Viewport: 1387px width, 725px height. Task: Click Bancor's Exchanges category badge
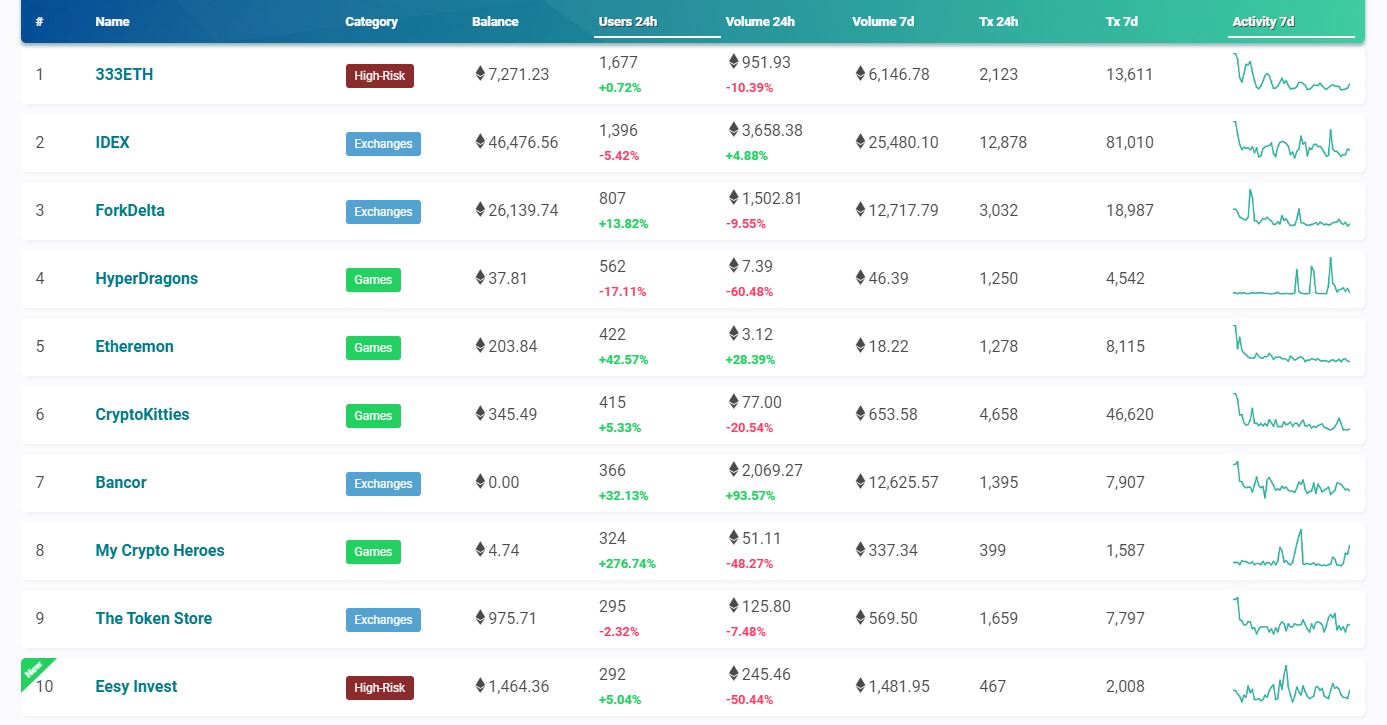click(383, 484)
